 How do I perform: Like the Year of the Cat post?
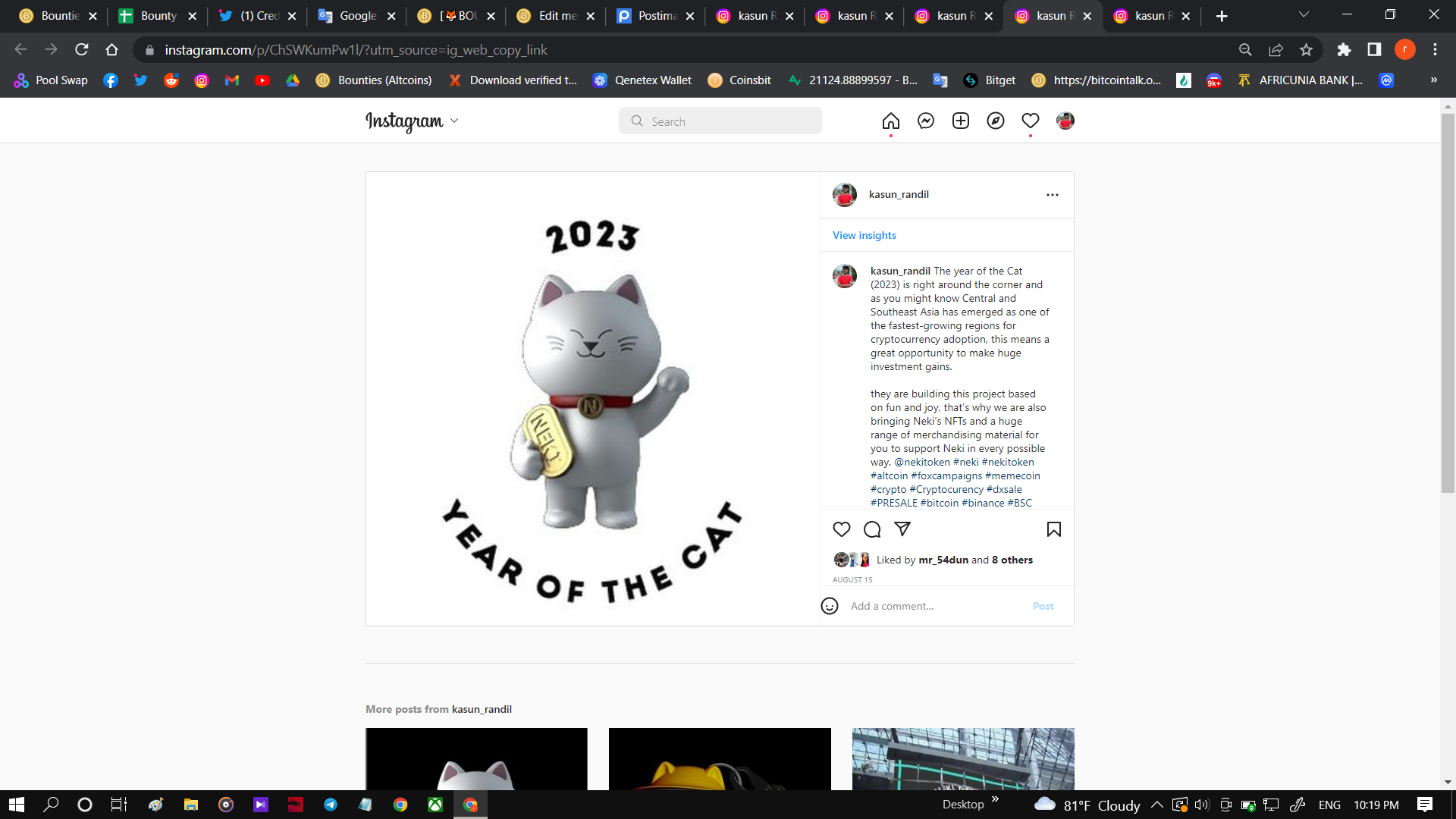(841, 529)
